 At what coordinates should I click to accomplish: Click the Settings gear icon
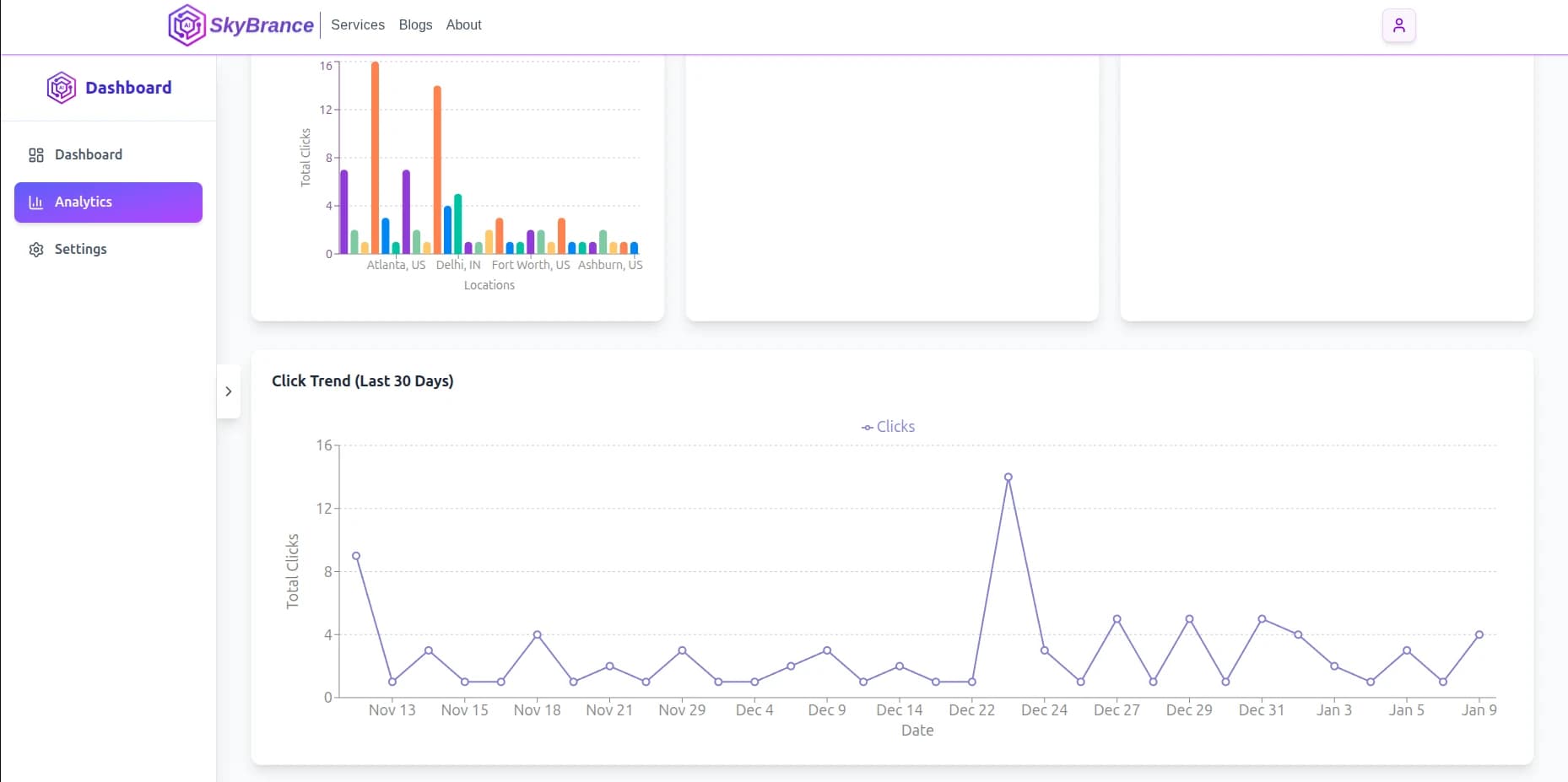tap(36, 250)
